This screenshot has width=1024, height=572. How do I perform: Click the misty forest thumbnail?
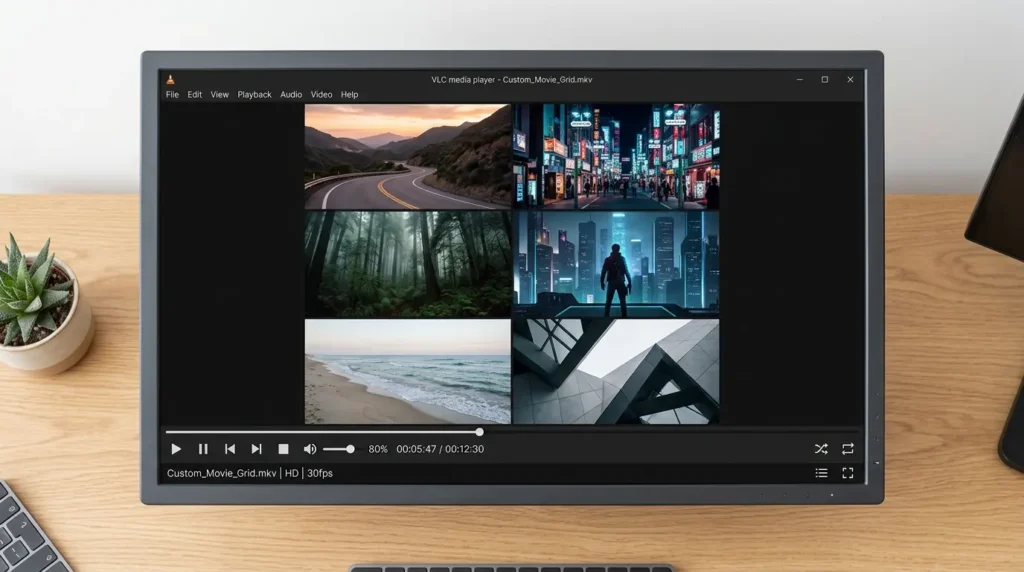tap(408, 264)
